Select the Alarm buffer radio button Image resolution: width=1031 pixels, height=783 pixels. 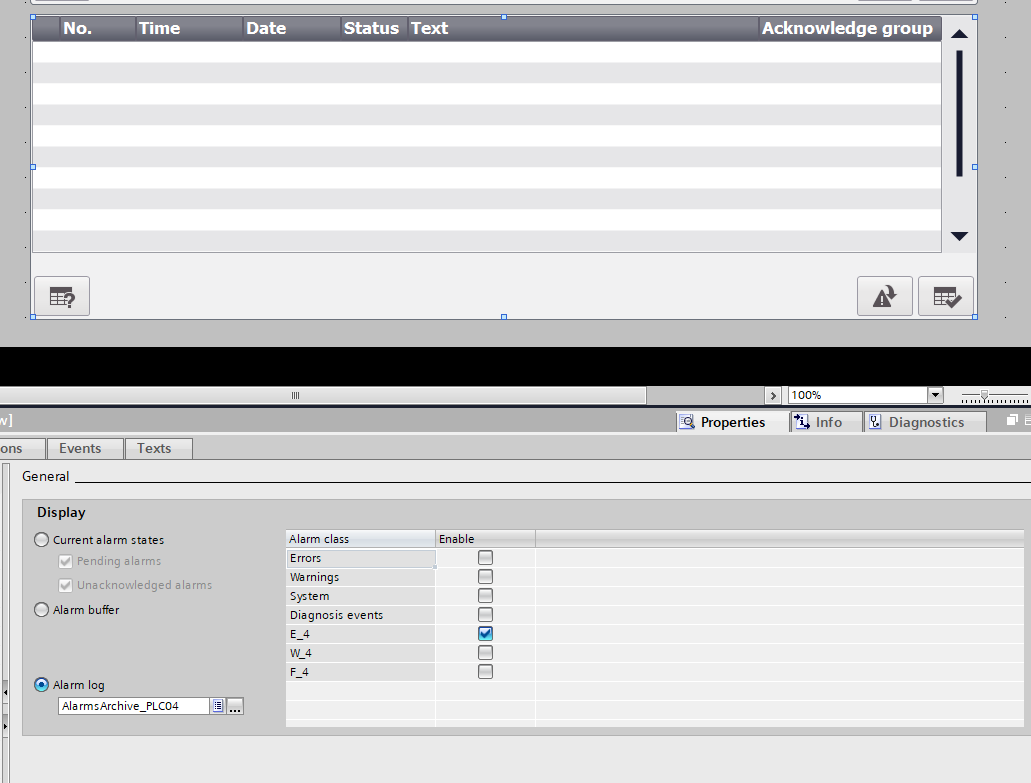41,610
